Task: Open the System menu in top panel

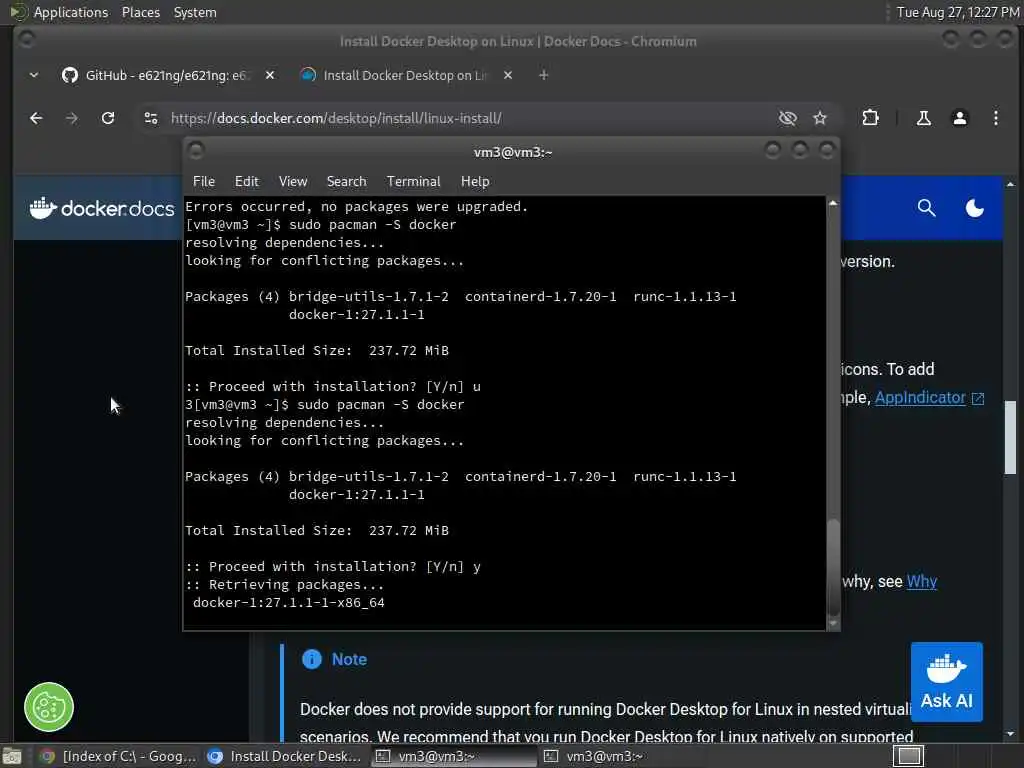Action: point(195,12)
